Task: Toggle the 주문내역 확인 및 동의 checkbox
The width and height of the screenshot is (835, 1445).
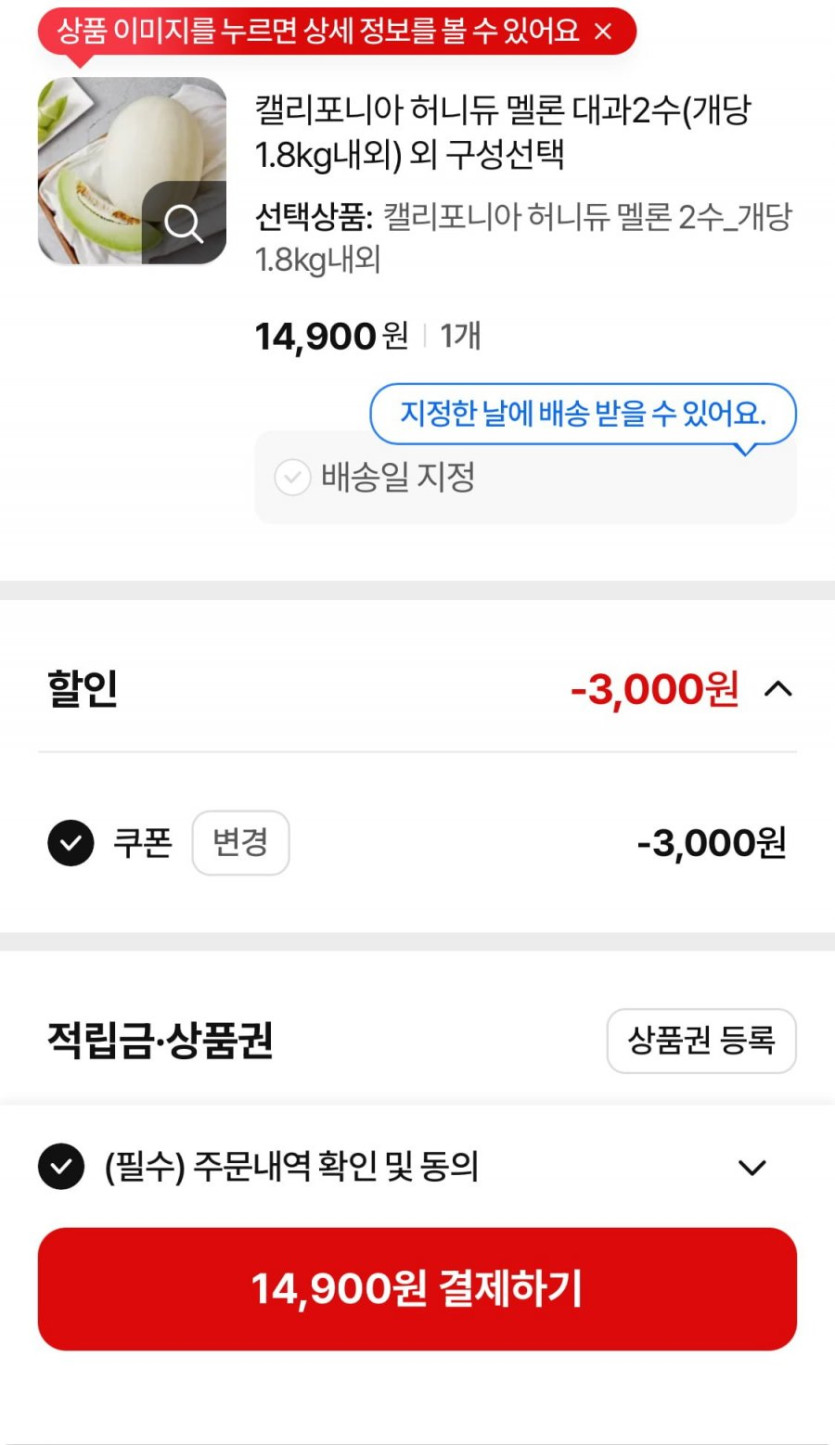Action: tap(61, 1166)
